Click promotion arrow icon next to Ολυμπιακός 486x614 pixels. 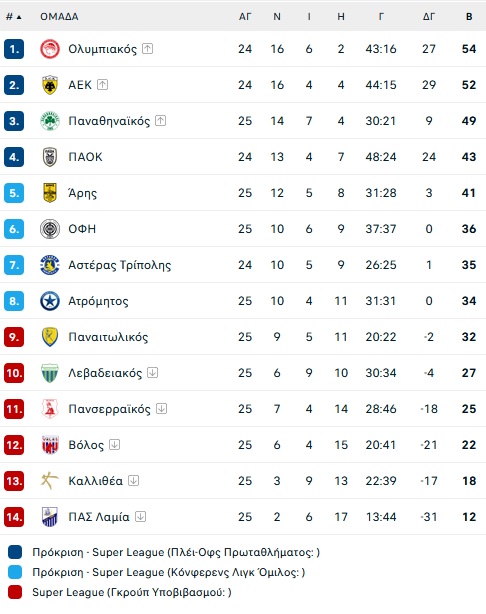147,49
